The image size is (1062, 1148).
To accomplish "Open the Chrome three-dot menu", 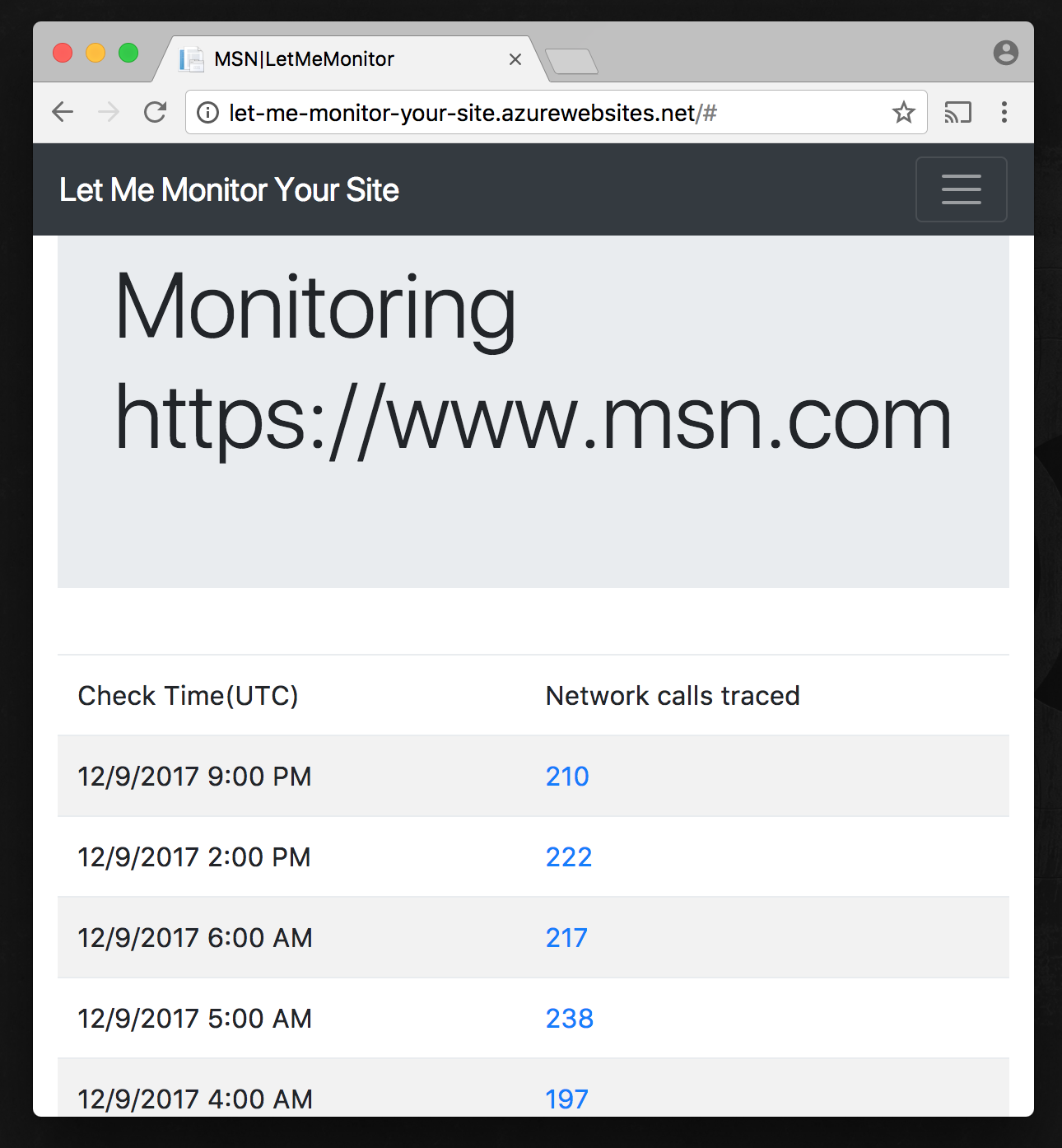I will [x=1004, y=112].
